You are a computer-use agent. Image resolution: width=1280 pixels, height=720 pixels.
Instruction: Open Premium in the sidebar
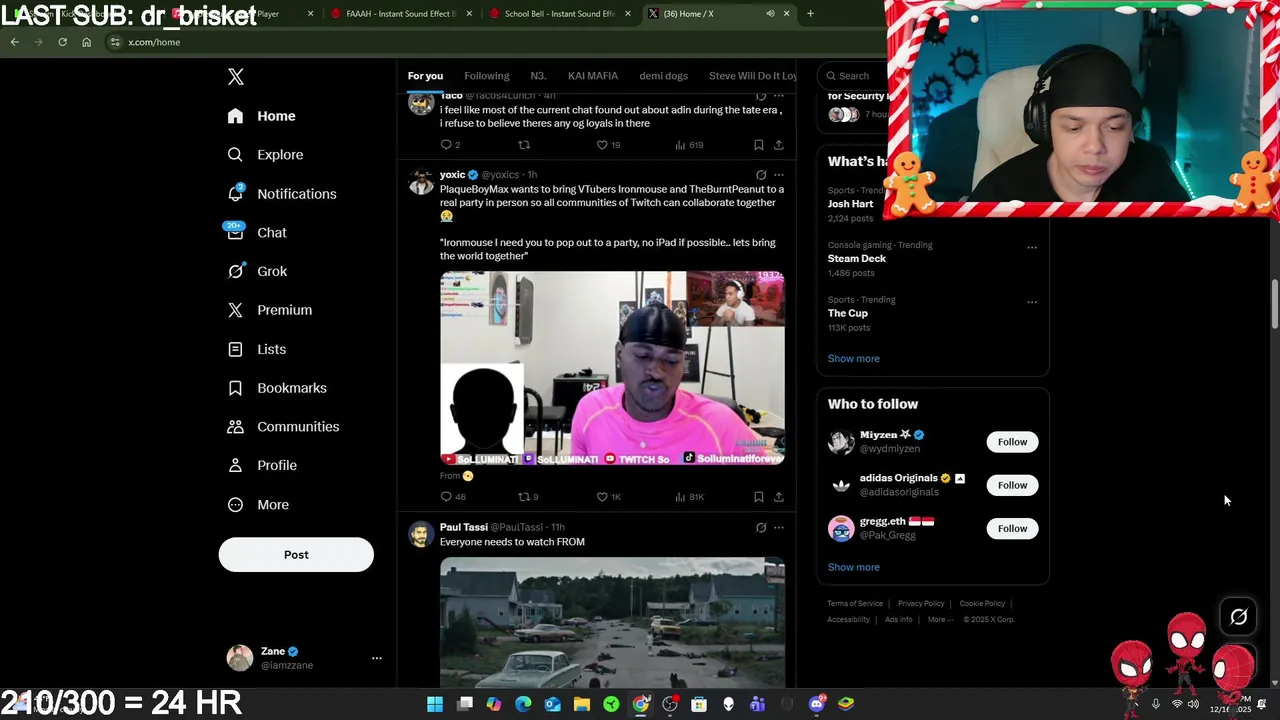point(270,310)
